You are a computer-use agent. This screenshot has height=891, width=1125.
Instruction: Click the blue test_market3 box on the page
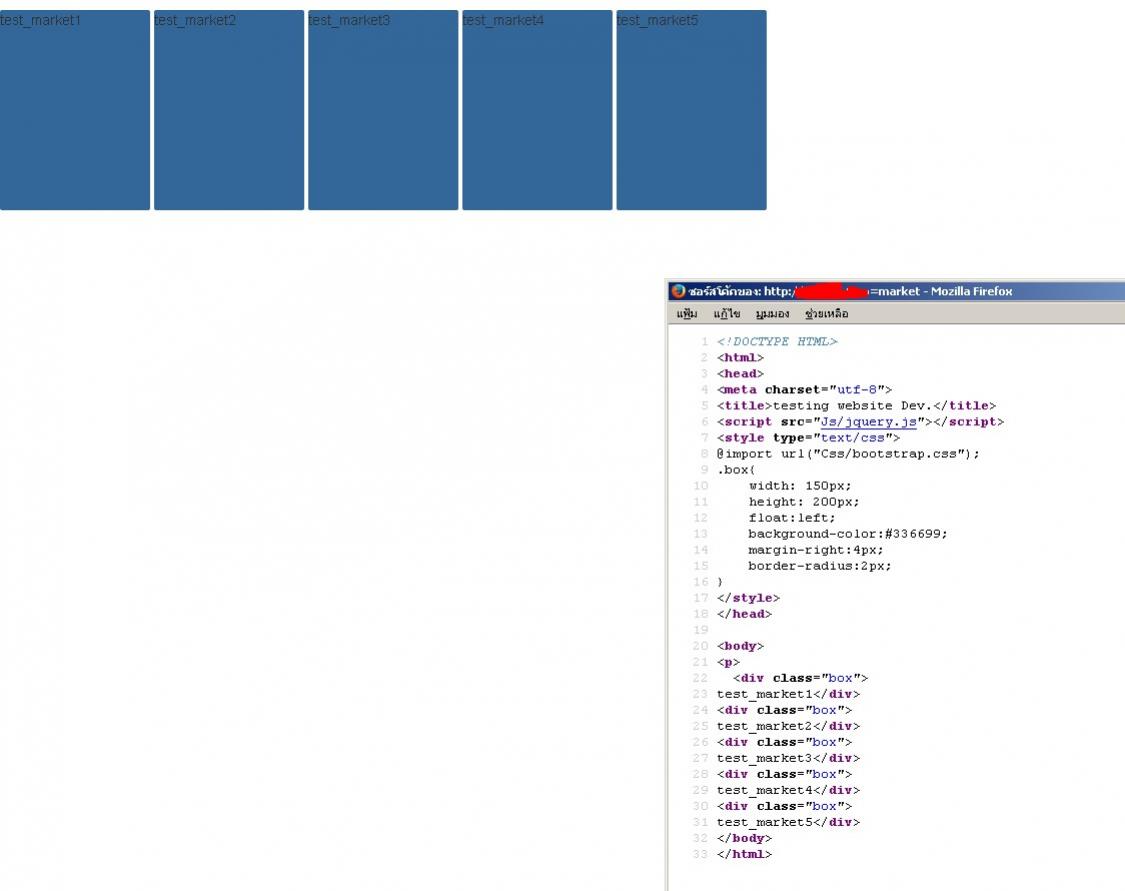383,110
